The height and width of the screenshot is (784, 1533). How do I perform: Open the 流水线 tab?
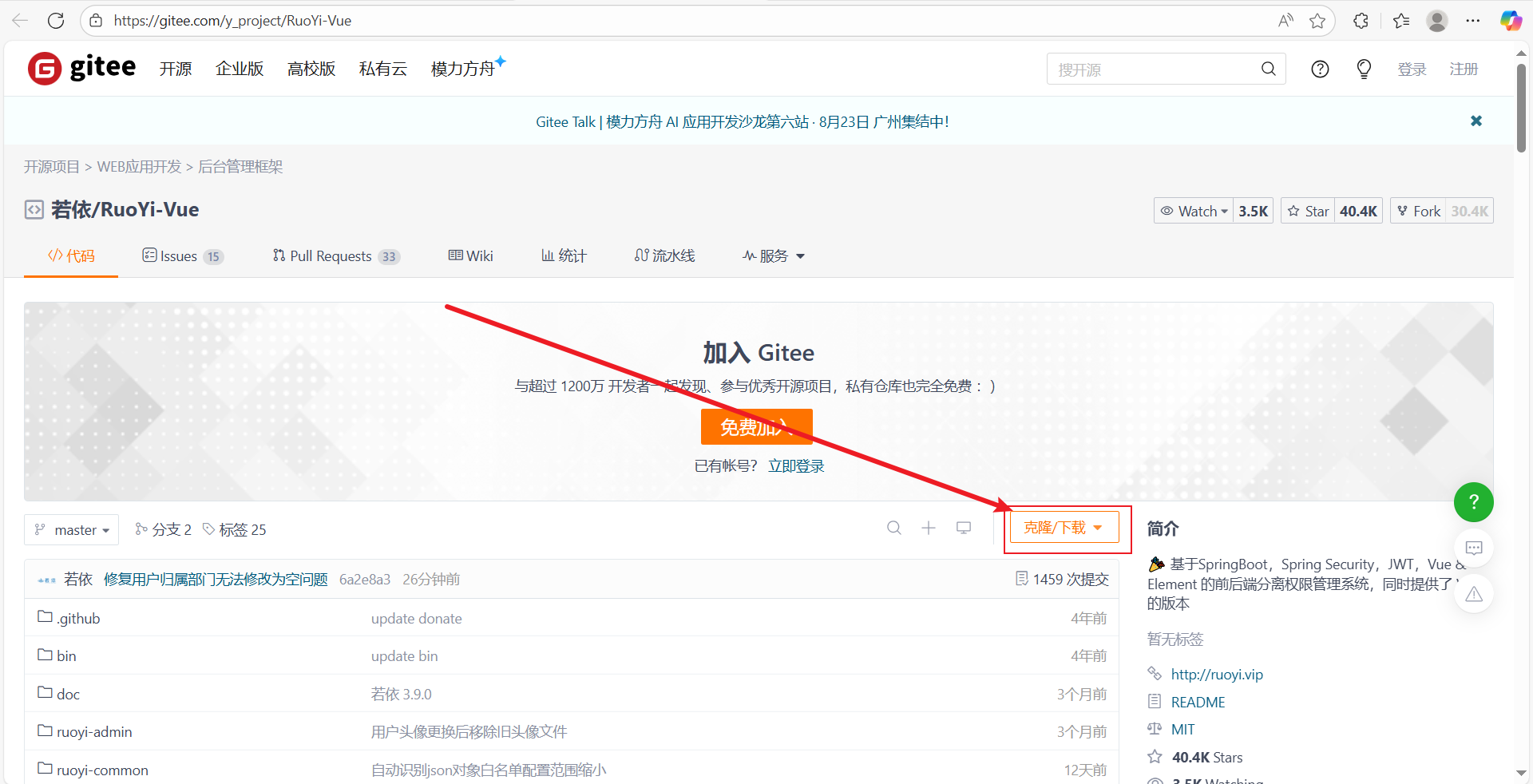point(665,255)
